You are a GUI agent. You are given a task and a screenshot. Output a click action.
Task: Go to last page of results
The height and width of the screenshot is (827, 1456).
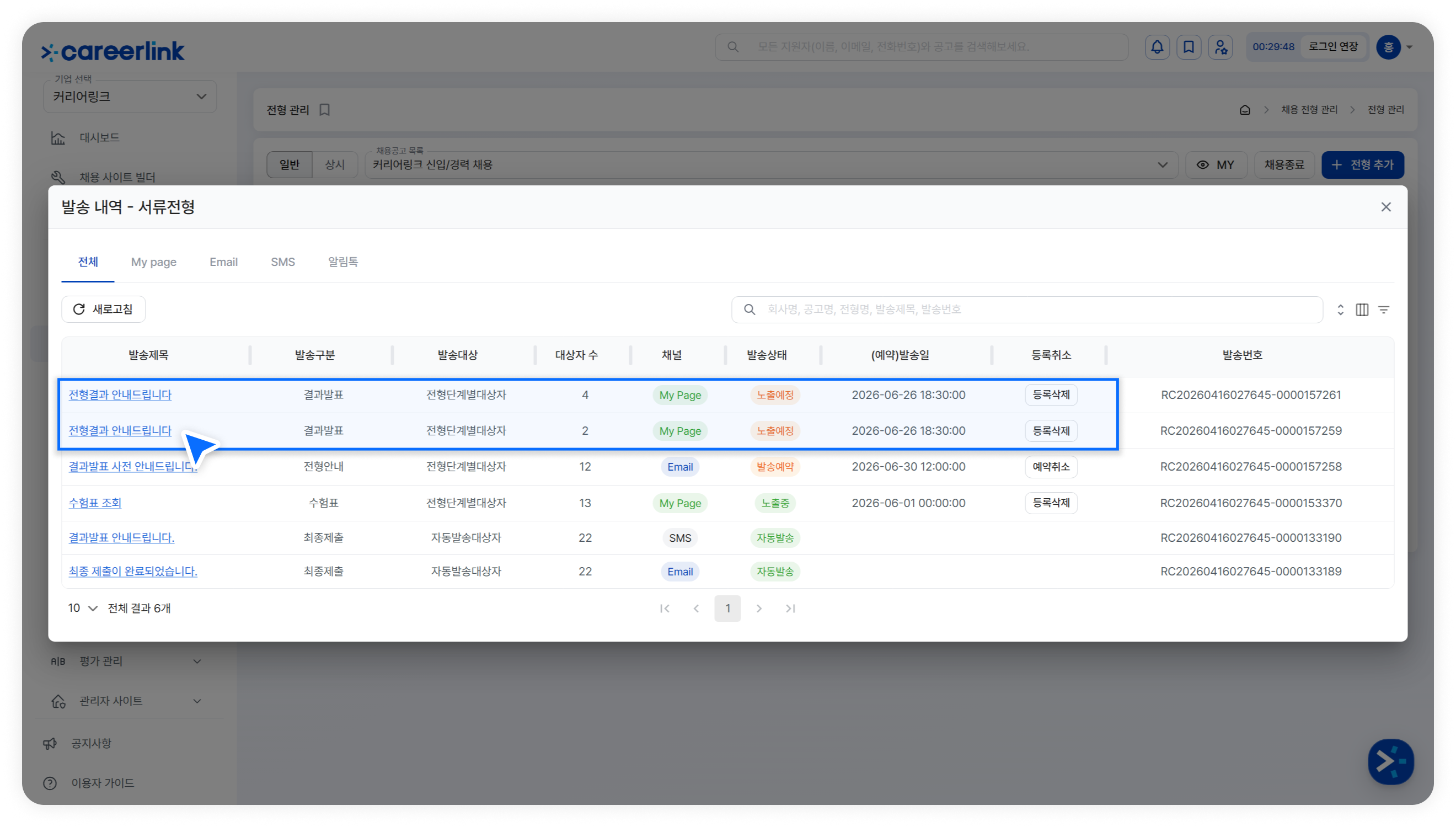(790, 609)
